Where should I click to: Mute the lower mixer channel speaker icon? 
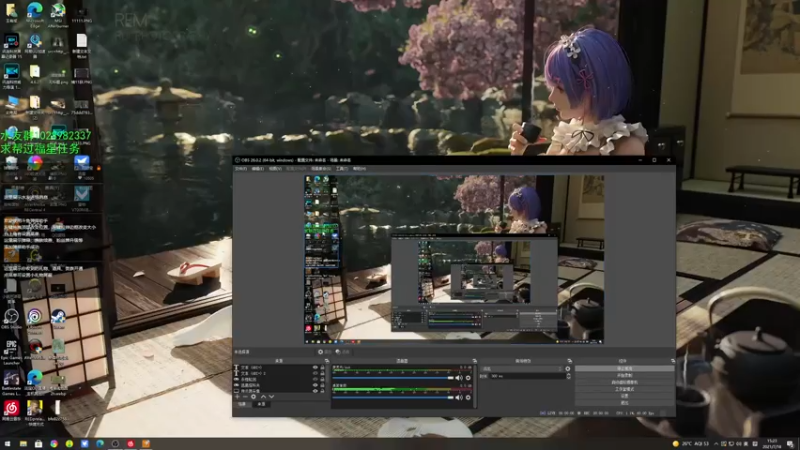pyautogui.click(x=459, y=397)
